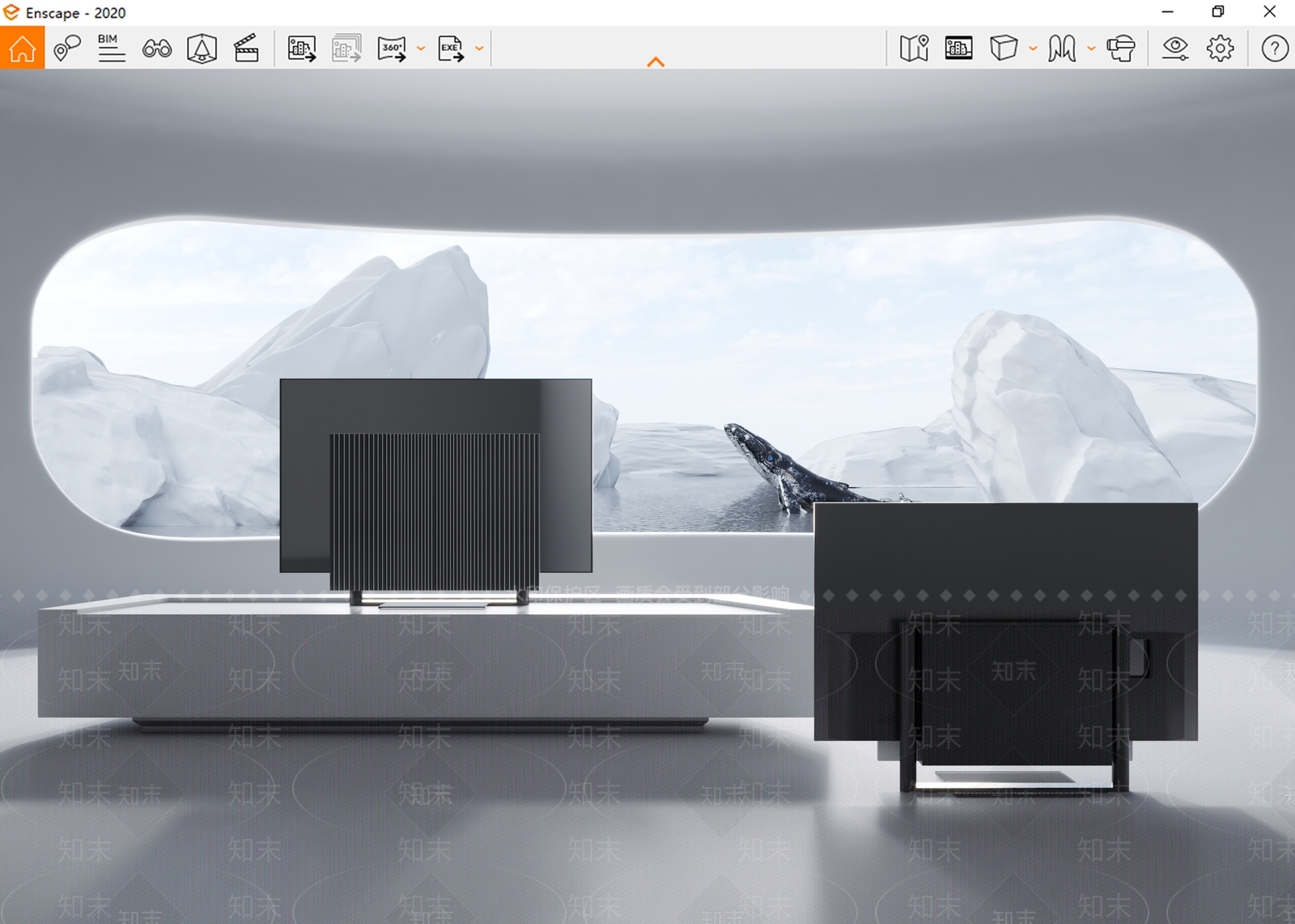Toggle the safe frame icon

(202, 49)
